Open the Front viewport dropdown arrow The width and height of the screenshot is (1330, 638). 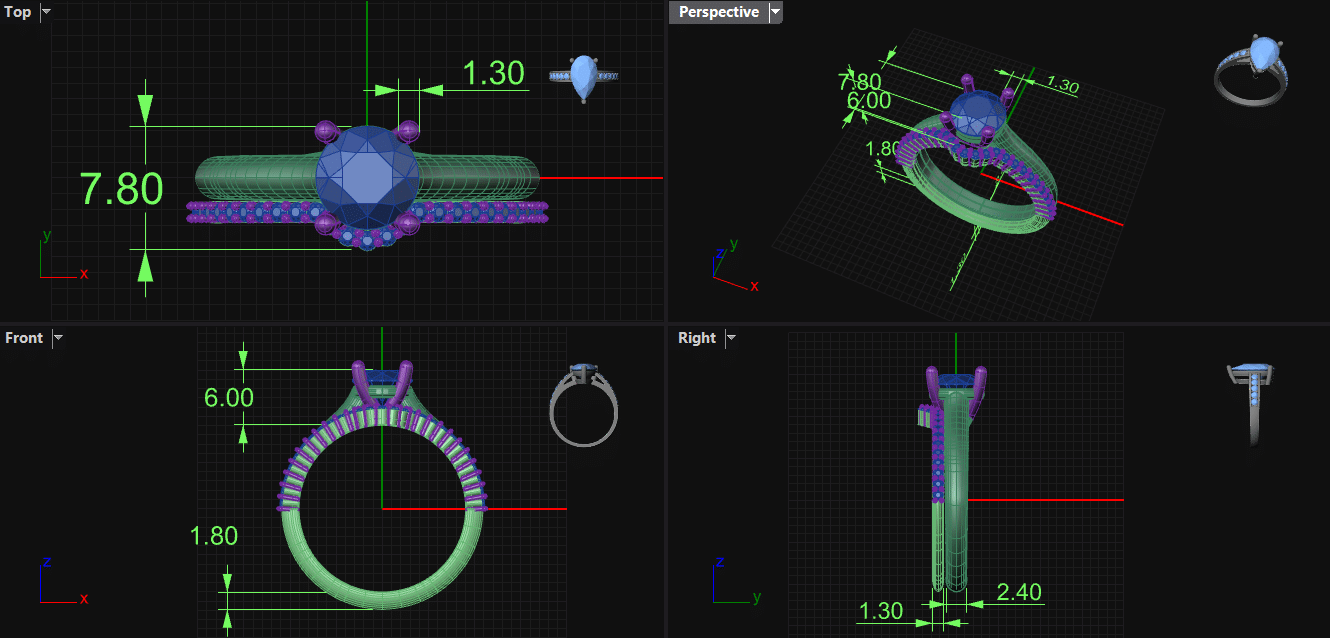58,338
